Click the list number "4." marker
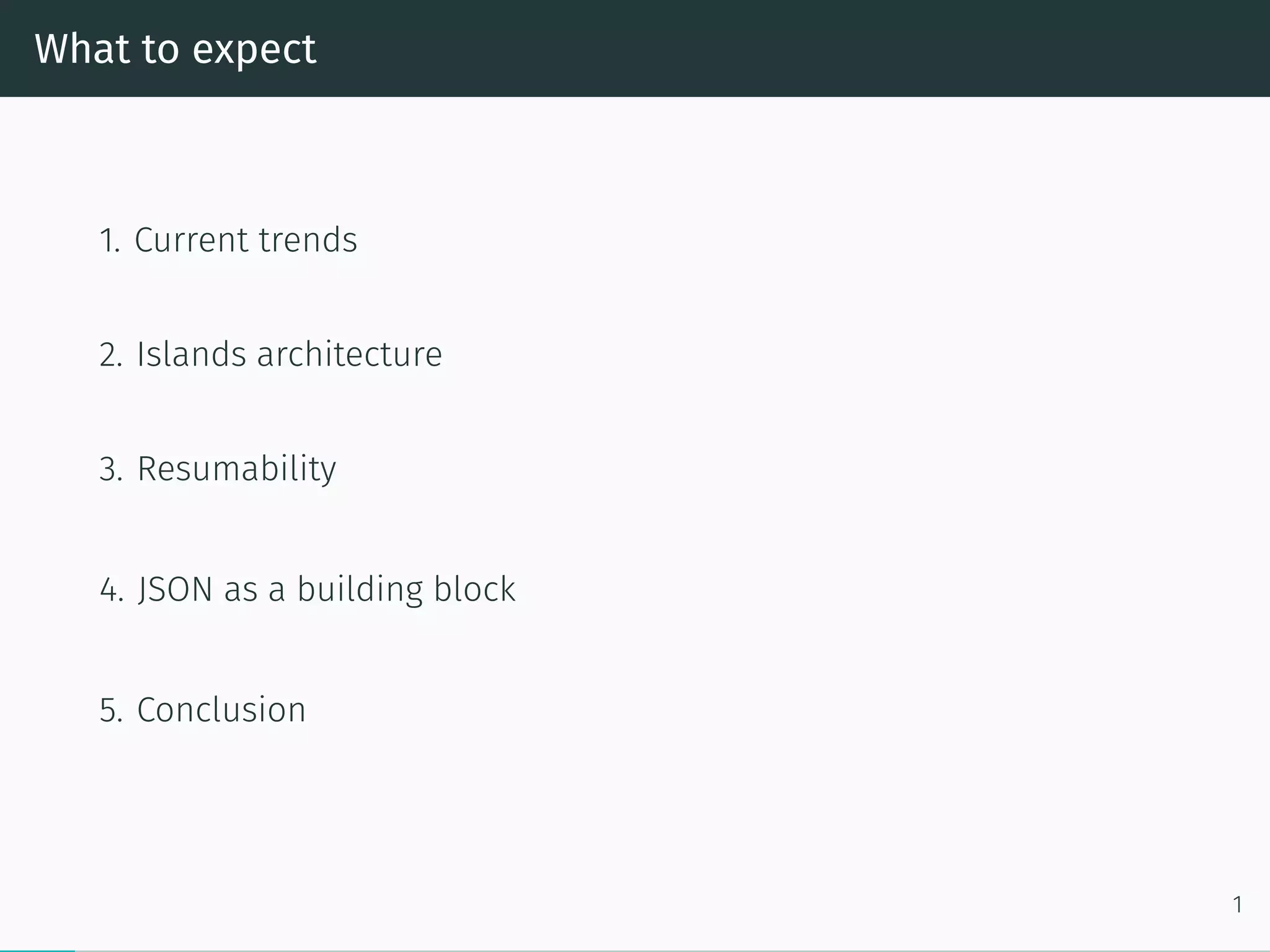 (x=112, y=589)
